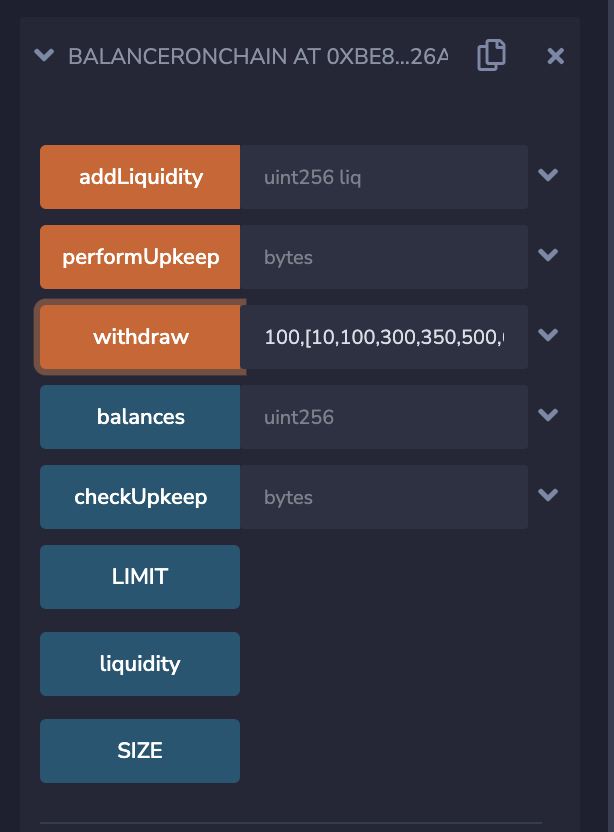Remove BalancerOnchain from deployed contracts via X
The image size is (614, 832).
555,56
